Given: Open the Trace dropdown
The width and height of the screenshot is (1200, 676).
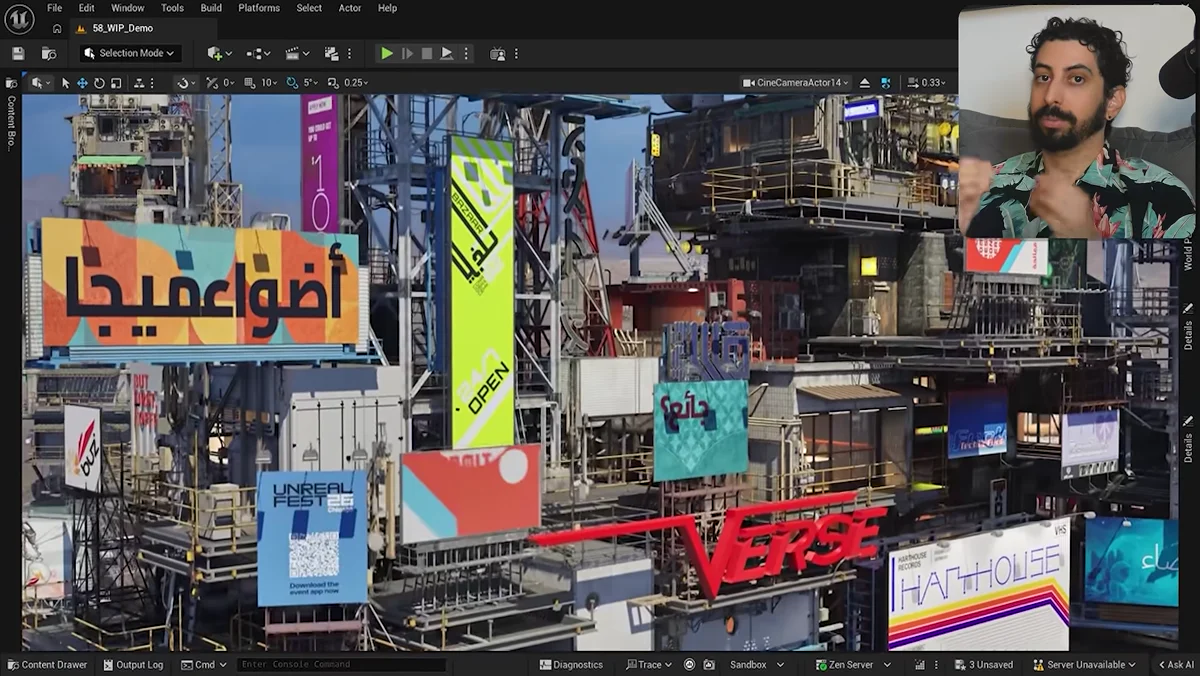Looking at the screenshot, I should pos(648,664).
